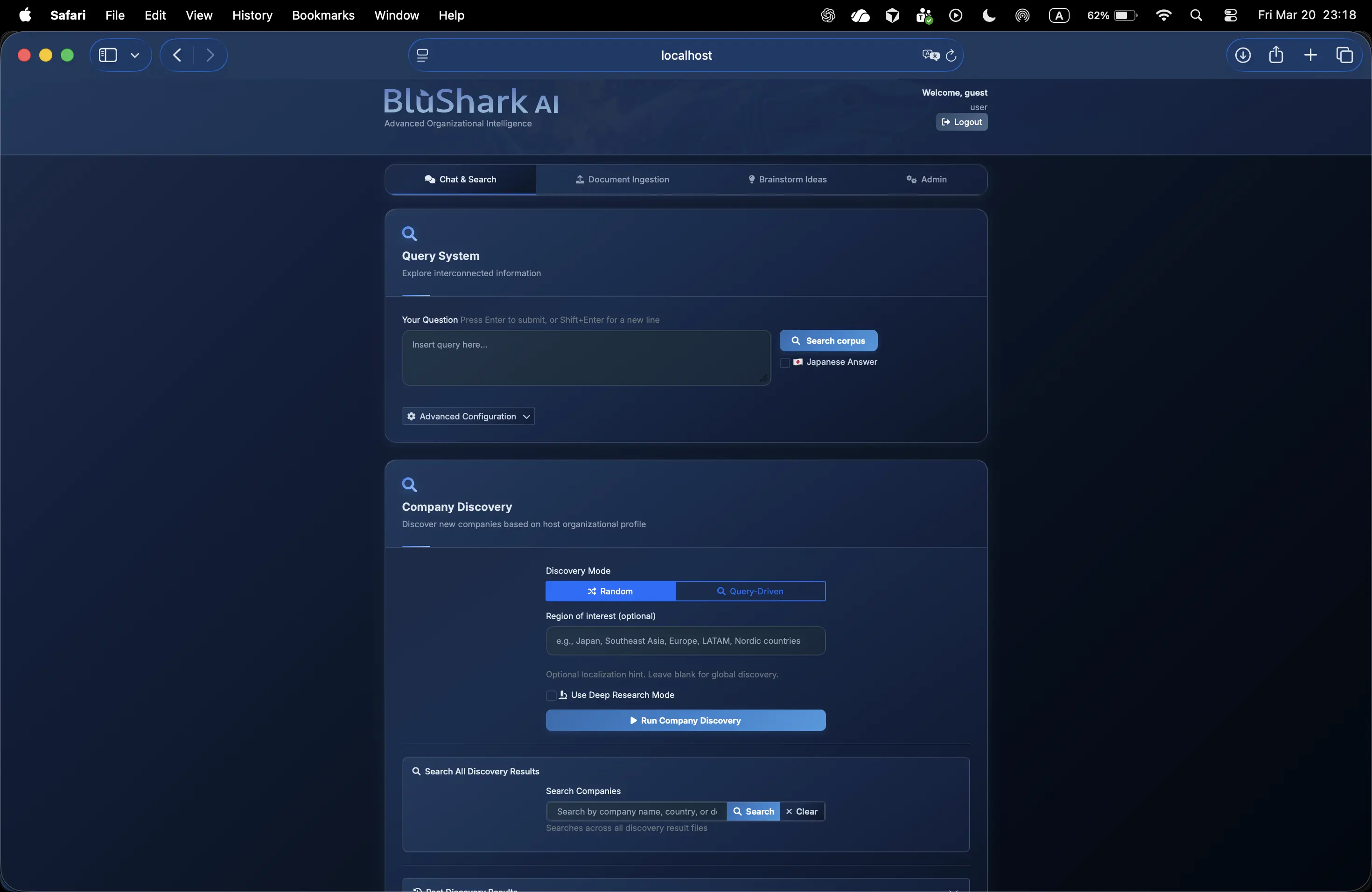The image size is (1372, 892).
Task: Open the tab group dropdown beside sidebar button
Action: pyautogui.click(x=135, y=55)
